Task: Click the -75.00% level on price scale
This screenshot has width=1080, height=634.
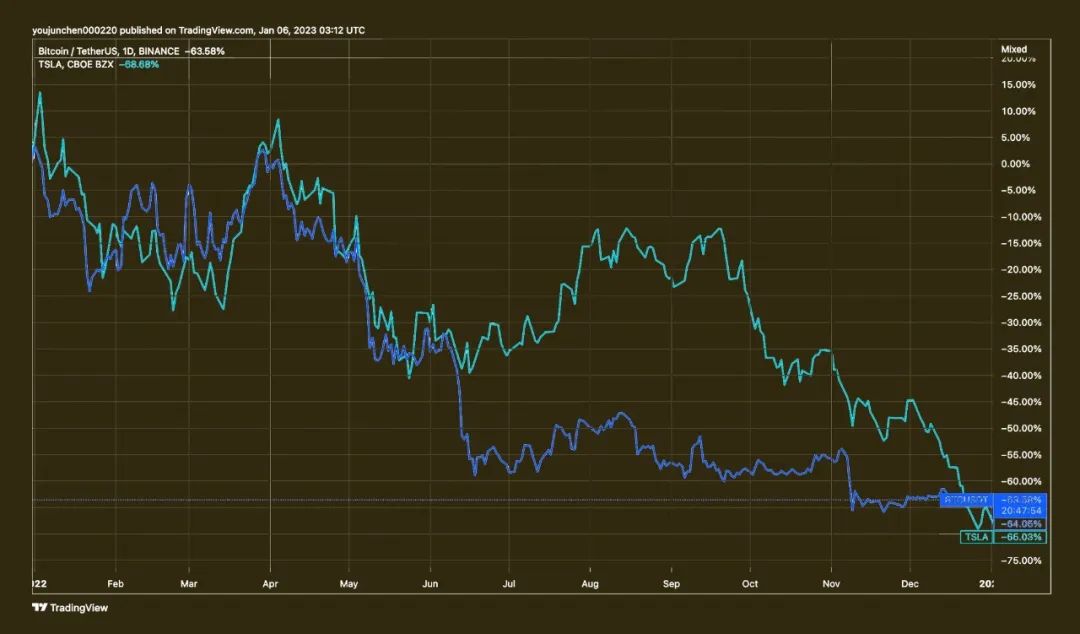Action: point(1021,561)
